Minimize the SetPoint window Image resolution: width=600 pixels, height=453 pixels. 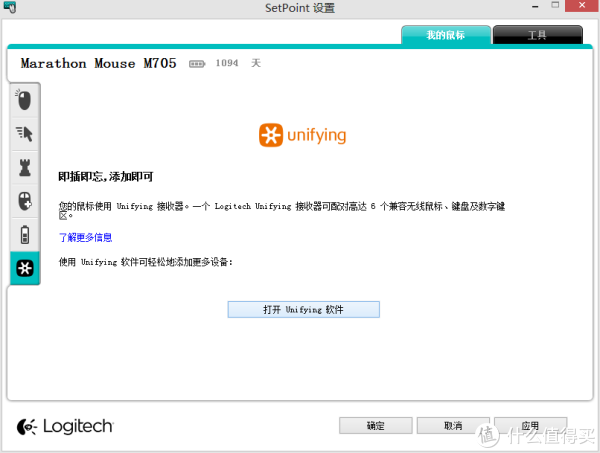[535, 7]
